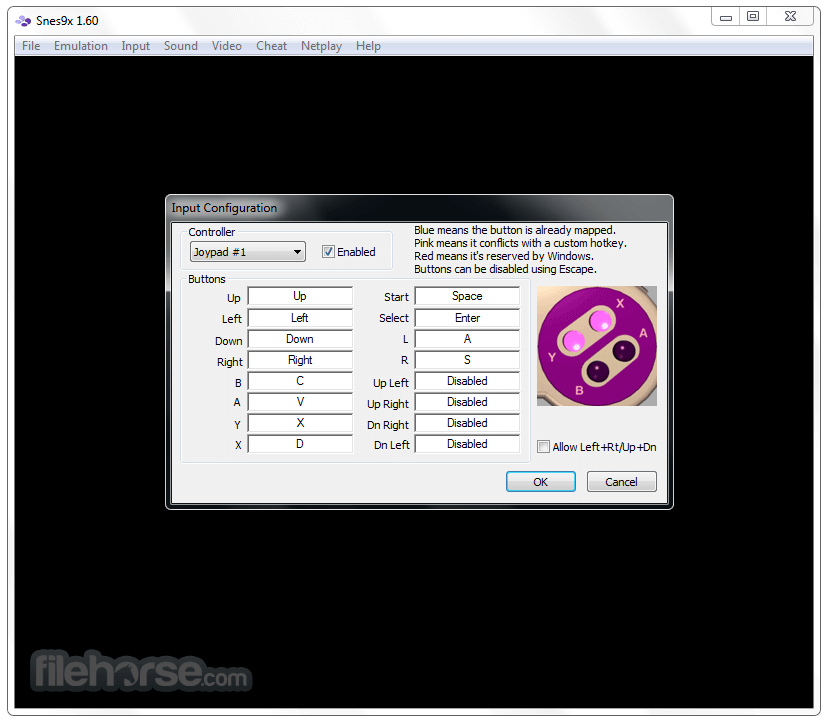Click the Snes9x app icon in title bar
This screenshot has height=722, width=828.
coord(23,21)
